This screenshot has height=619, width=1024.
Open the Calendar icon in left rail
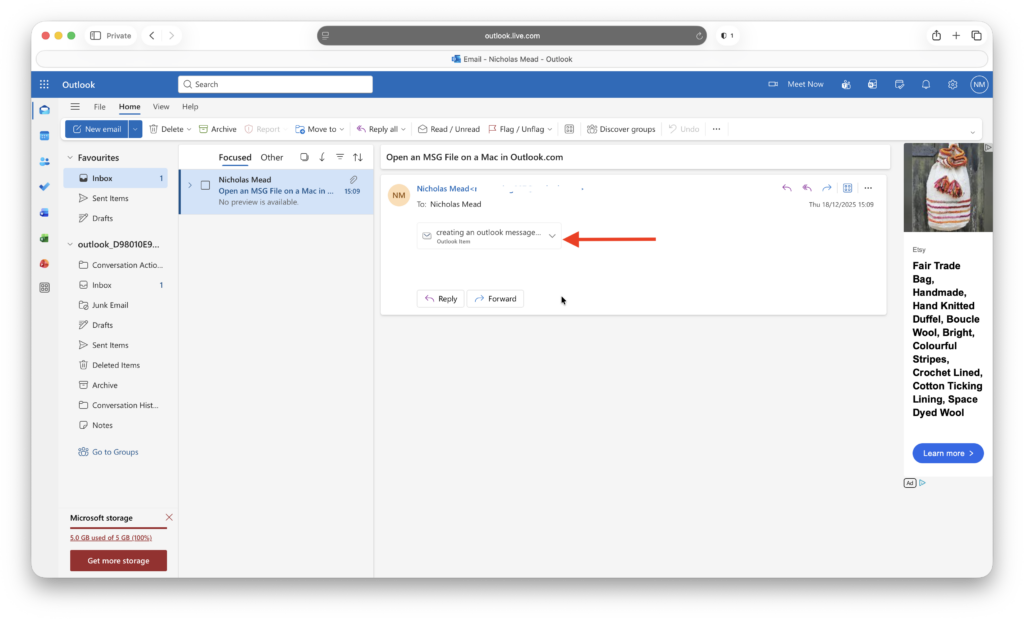[44, 135]
